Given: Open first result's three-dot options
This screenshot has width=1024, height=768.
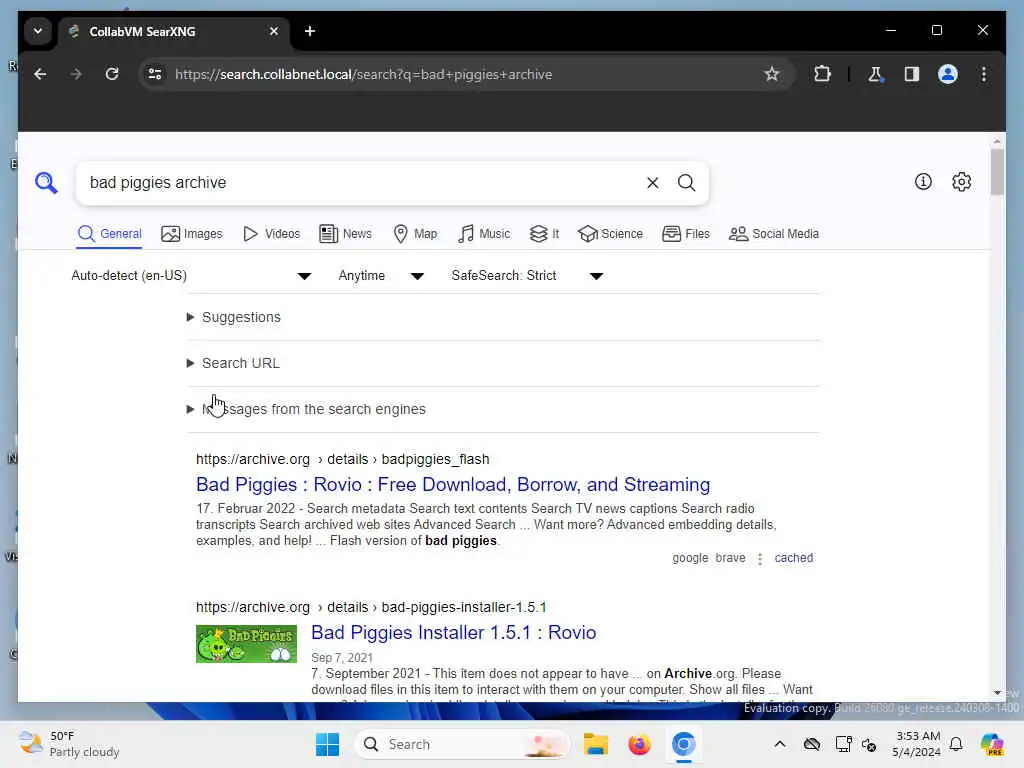Looking at the screenshot, I should [760, 559].
